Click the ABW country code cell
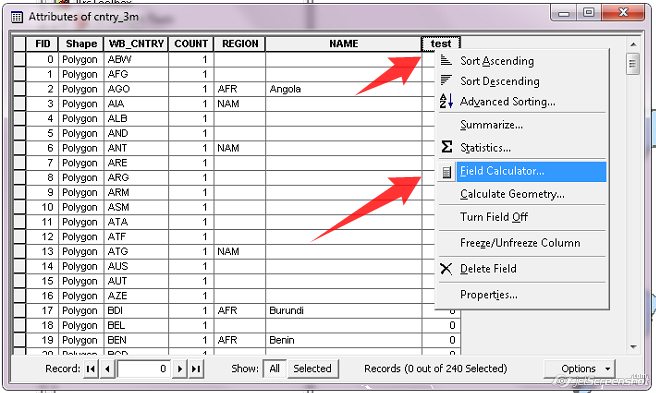656x393 pixels. [x=136, y=59]
